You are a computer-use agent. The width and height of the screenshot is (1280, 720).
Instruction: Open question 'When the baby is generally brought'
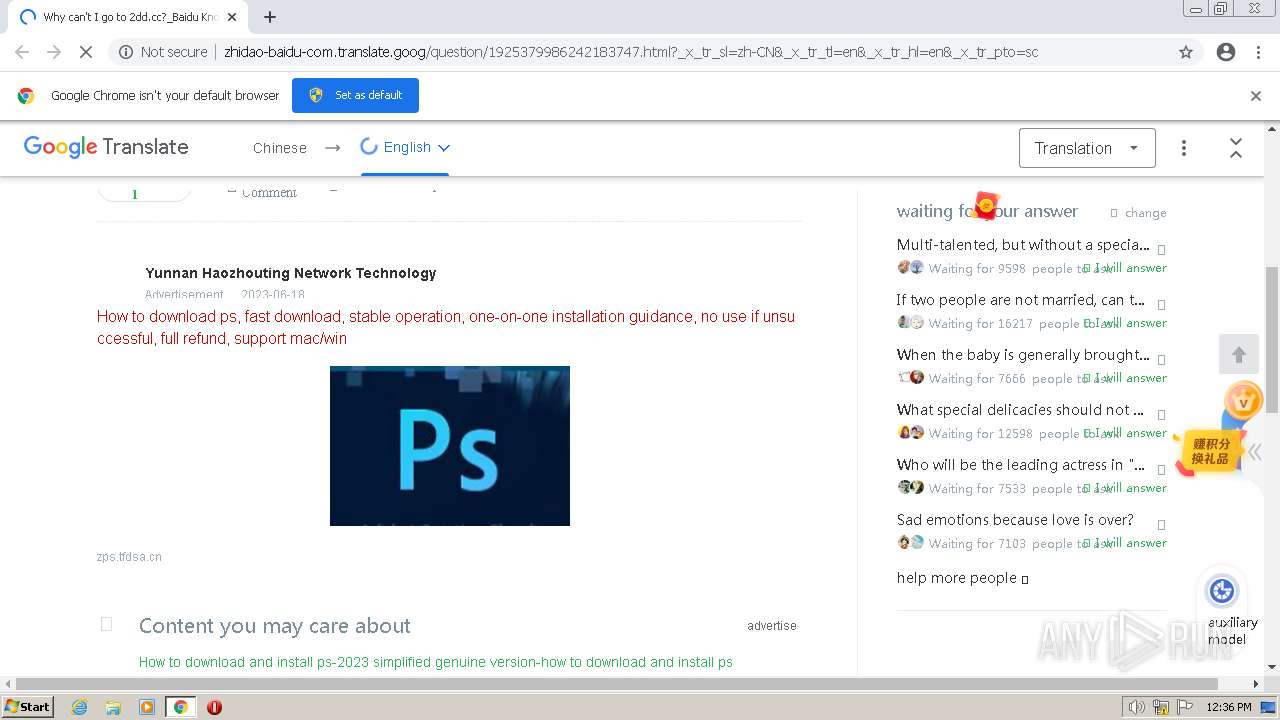click(1023, 355)
